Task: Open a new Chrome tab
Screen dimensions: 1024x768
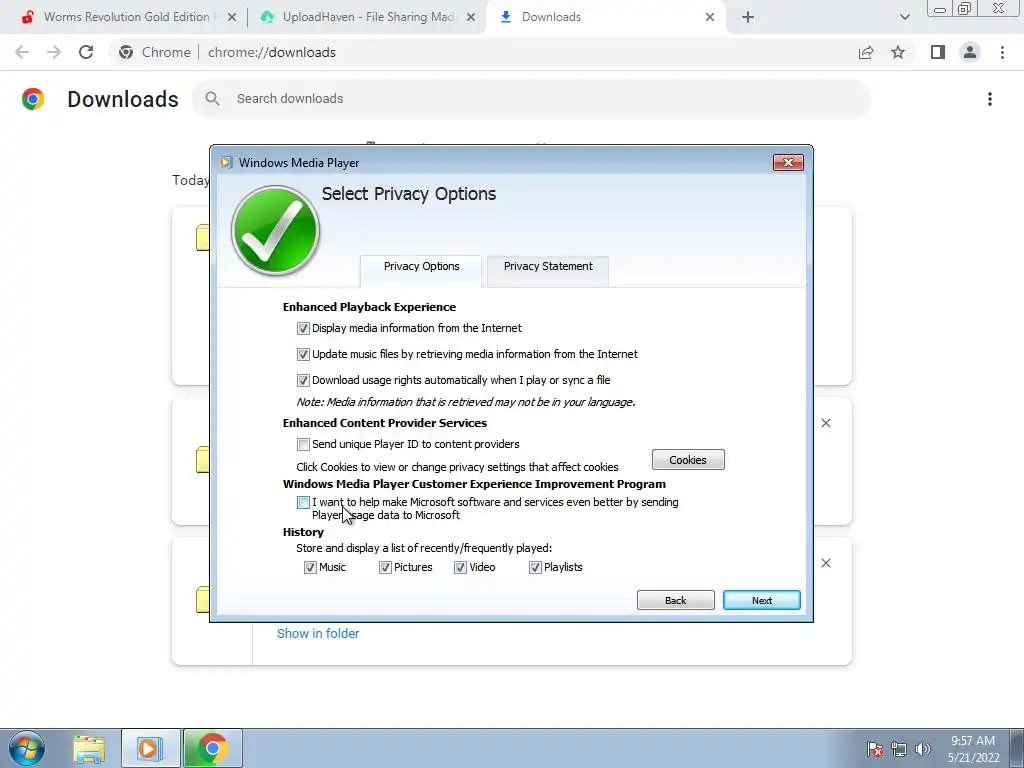Action: (x=748, y=18)
